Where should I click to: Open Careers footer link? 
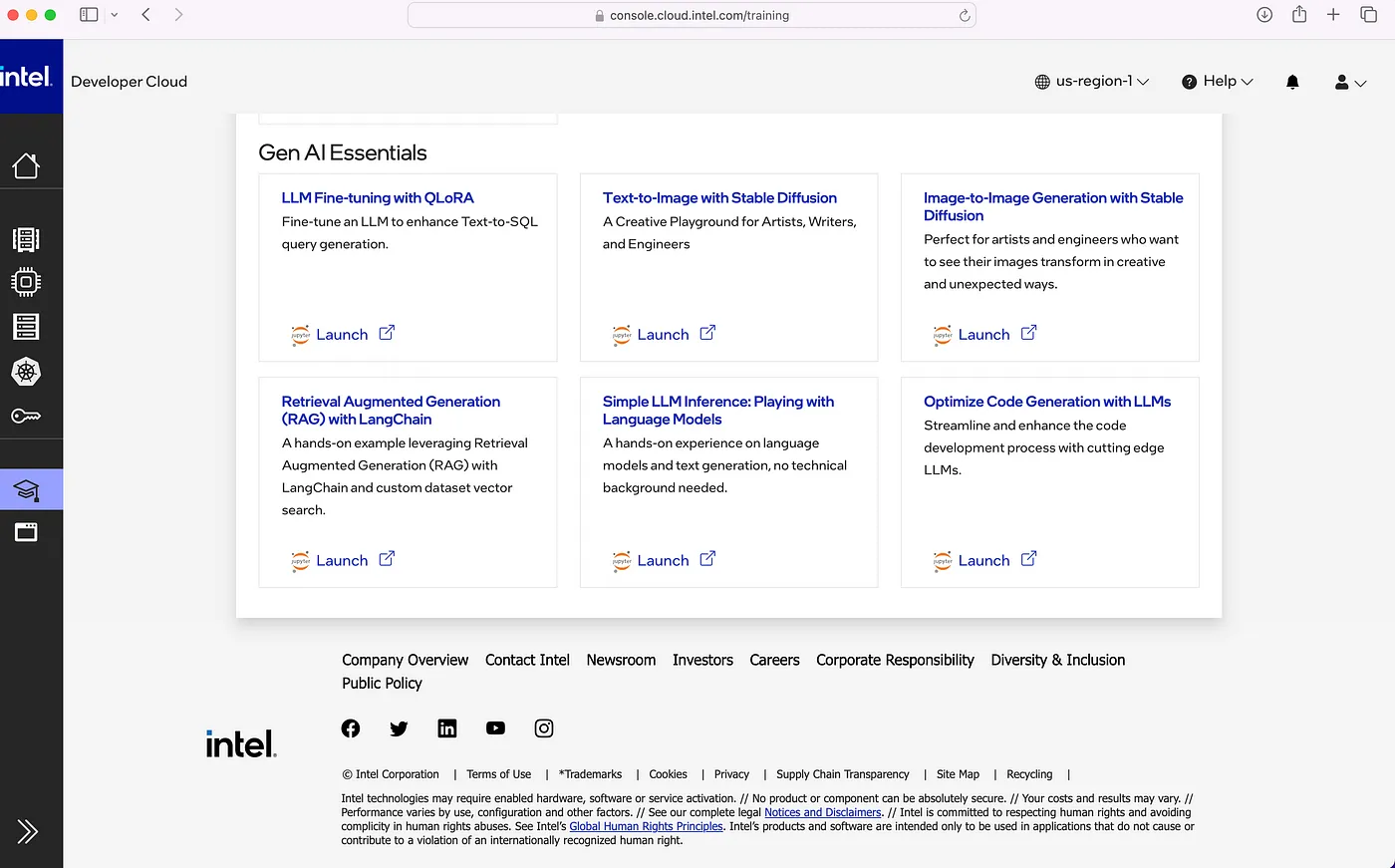pyautogui.click(x=774, y=660)
